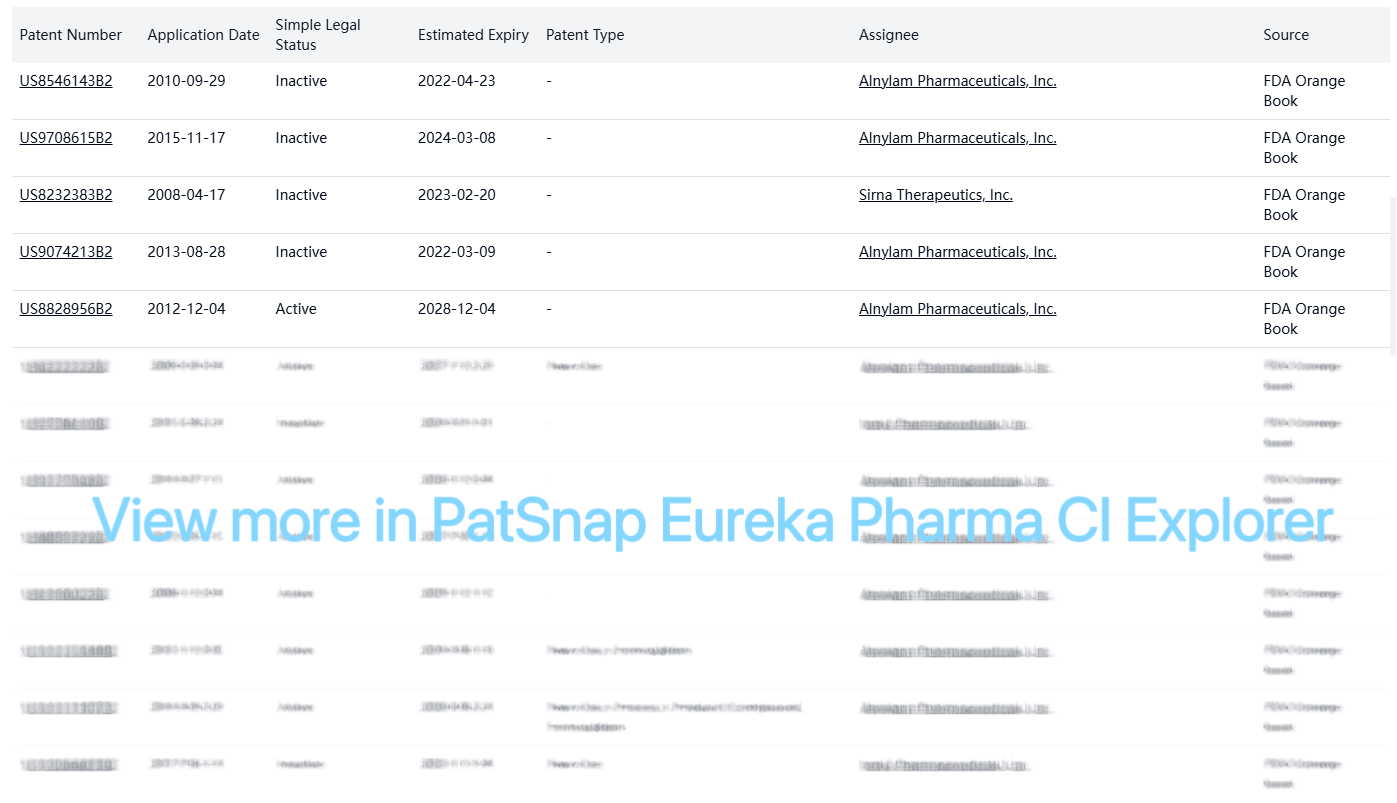Click the 2028-12-04 estimated expiry cell
The width and height of the screenshot is (1397, 803).
[457, 309]
